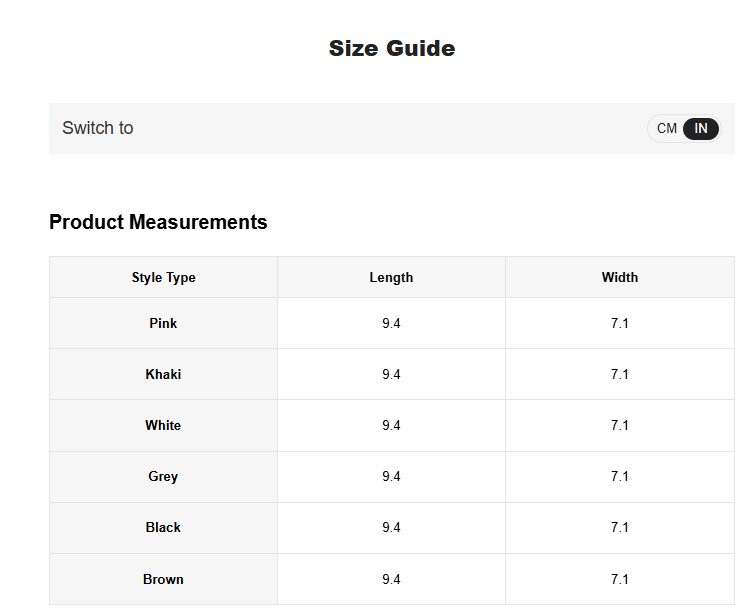Click the Length value for White
750x612 pixels.
click(391, 425)
